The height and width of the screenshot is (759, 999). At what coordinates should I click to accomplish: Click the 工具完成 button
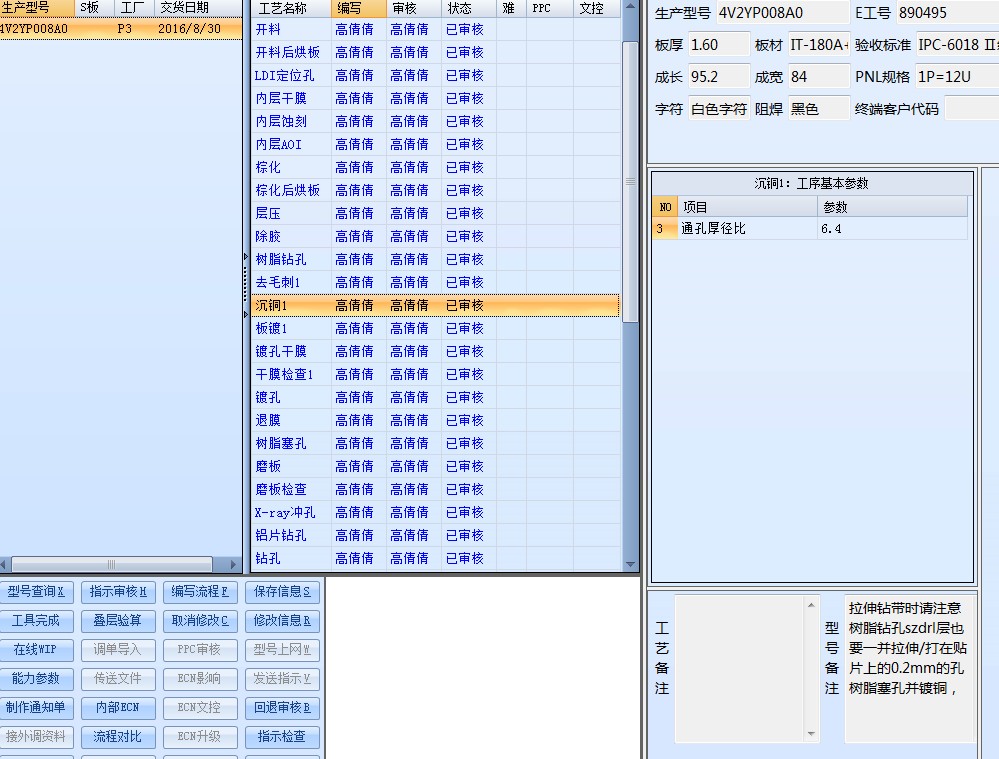pyautogui.click(x=36, y=621)
